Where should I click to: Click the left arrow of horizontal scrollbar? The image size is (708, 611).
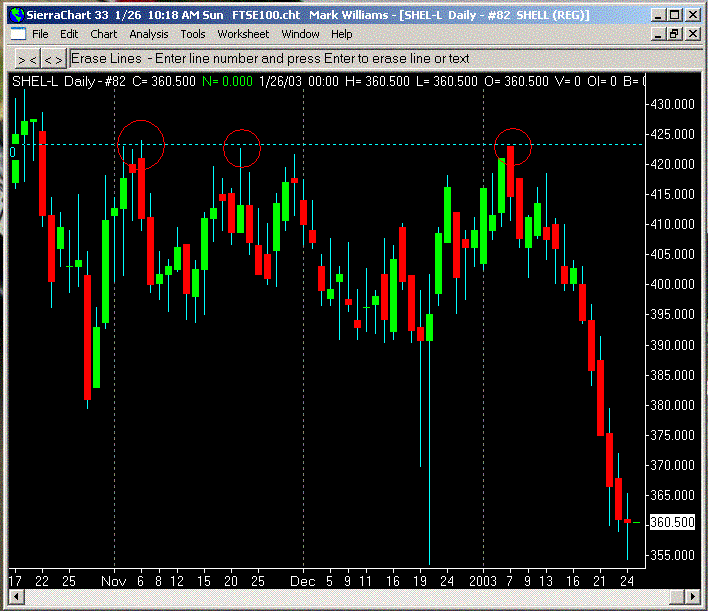pyautogui.click(x=17, y=597)
